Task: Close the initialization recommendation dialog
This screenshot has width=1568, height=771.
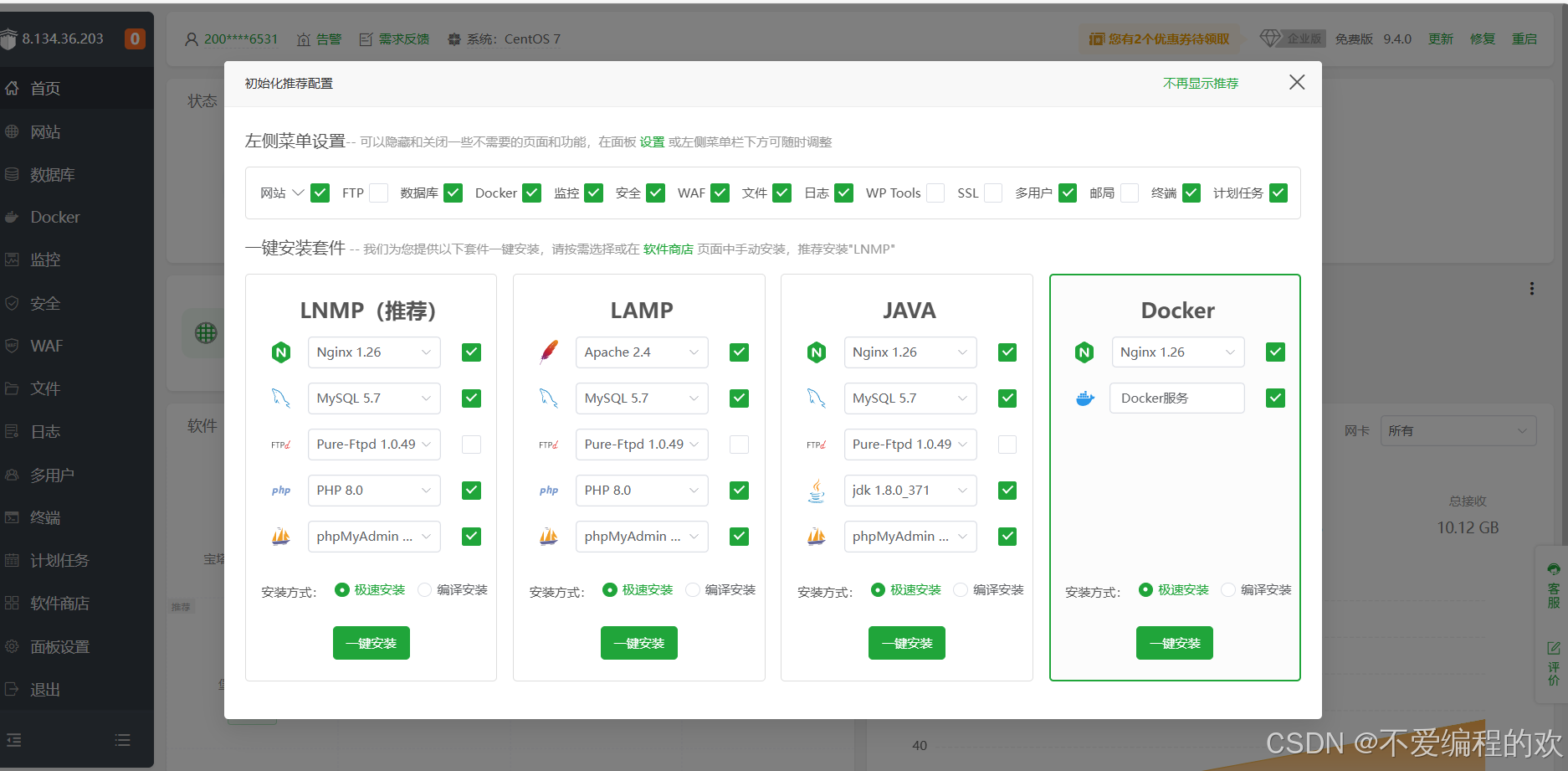Action: [1297, 82]
